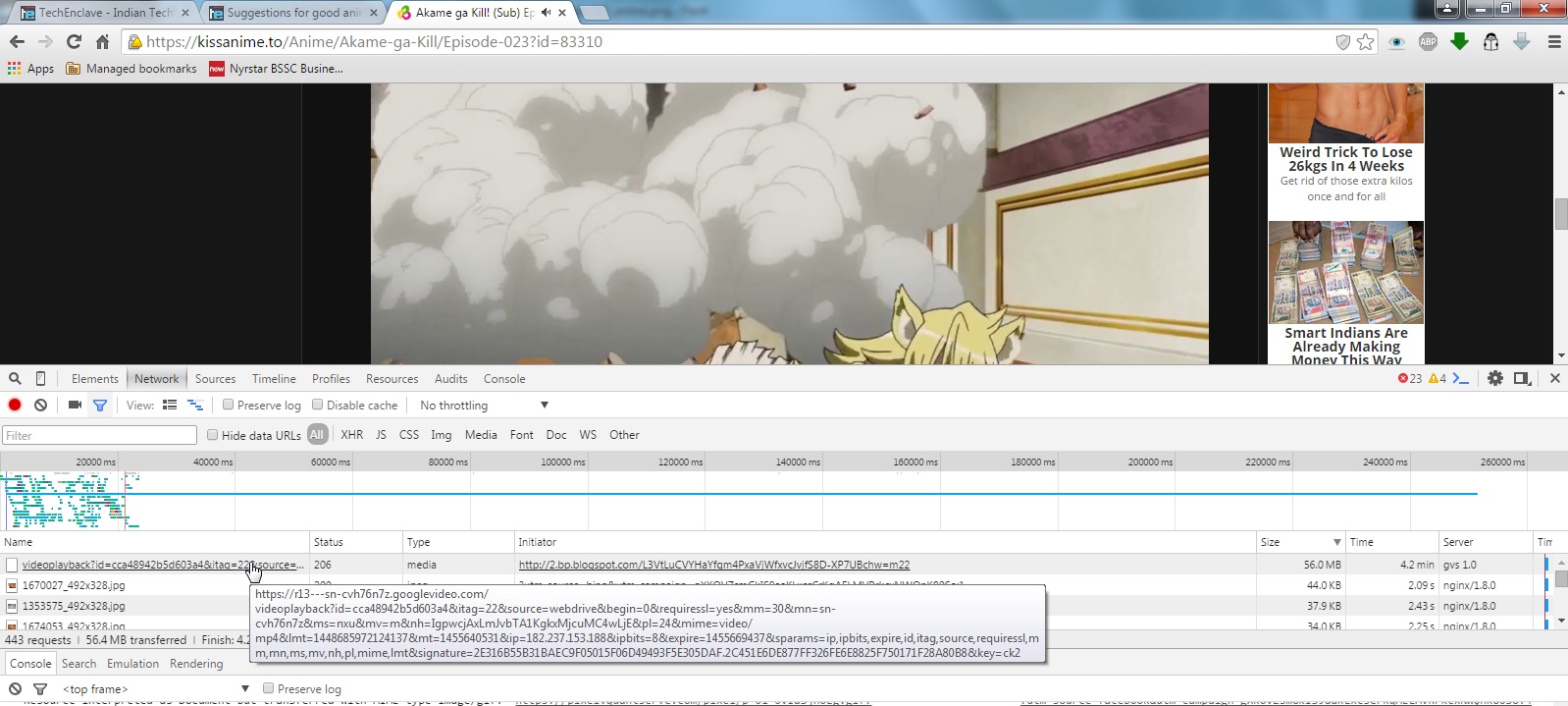Open the Rendering drawer tab

pos(196,664)
